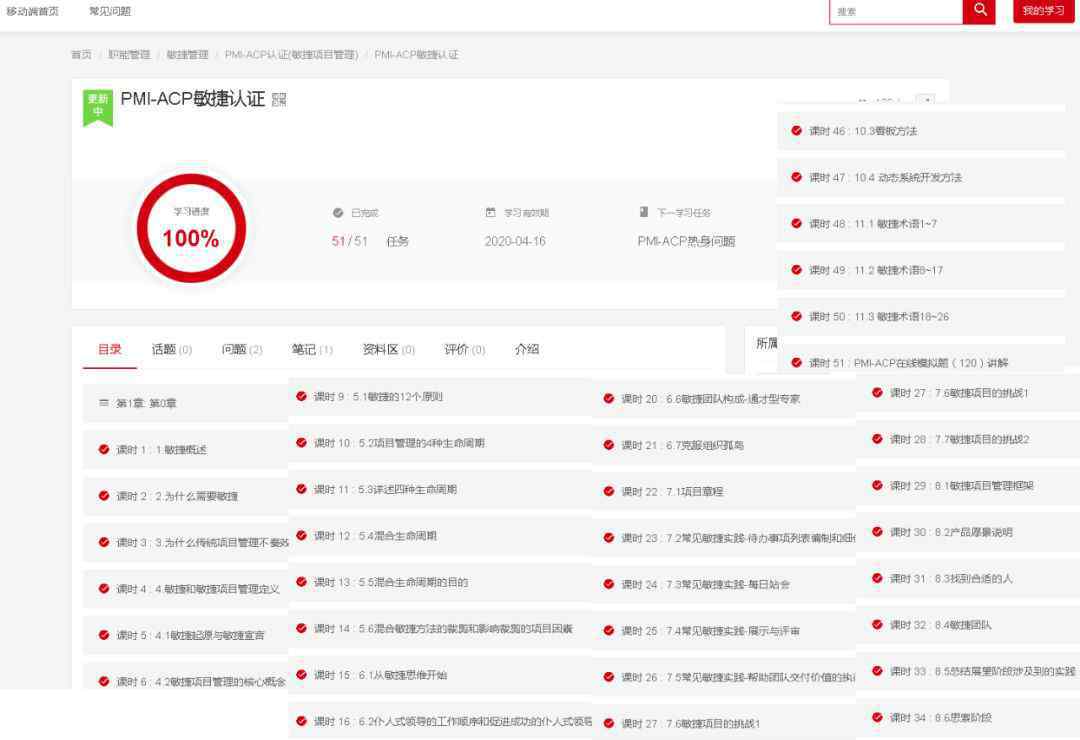The height and width of the screenshot is (740, 1080).
Task: Open lesson 课时 47 : 10.4 动态系统开发方法
Action: click(x=922, y=177)
